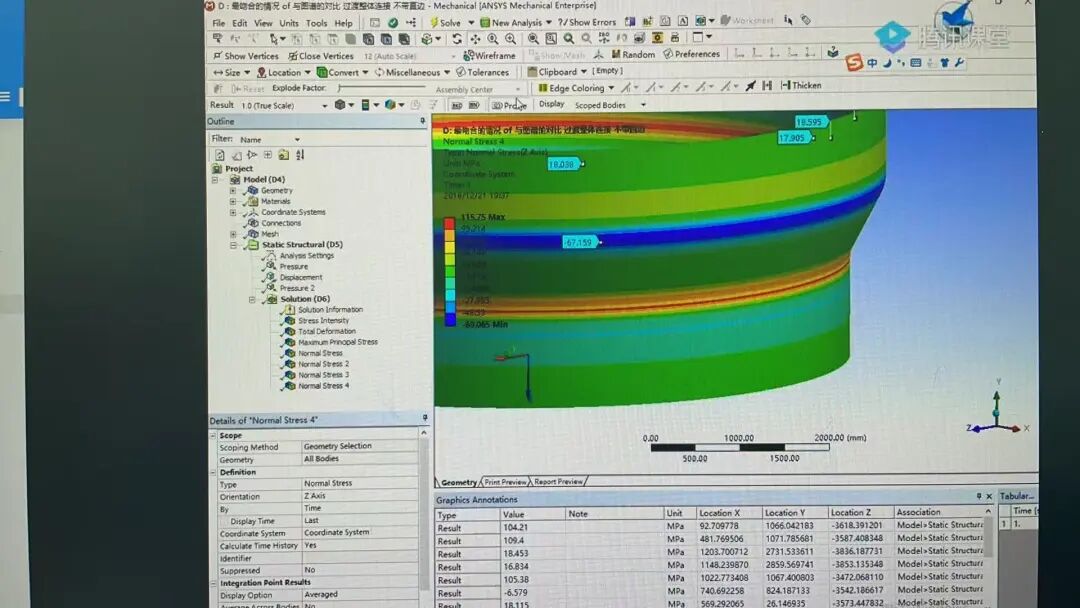Image resolution: width=1080 pixels, height=608 pixels.
Task: Click the -67.159 probe label
Action: pyautogui.click(x=579, y=242)
